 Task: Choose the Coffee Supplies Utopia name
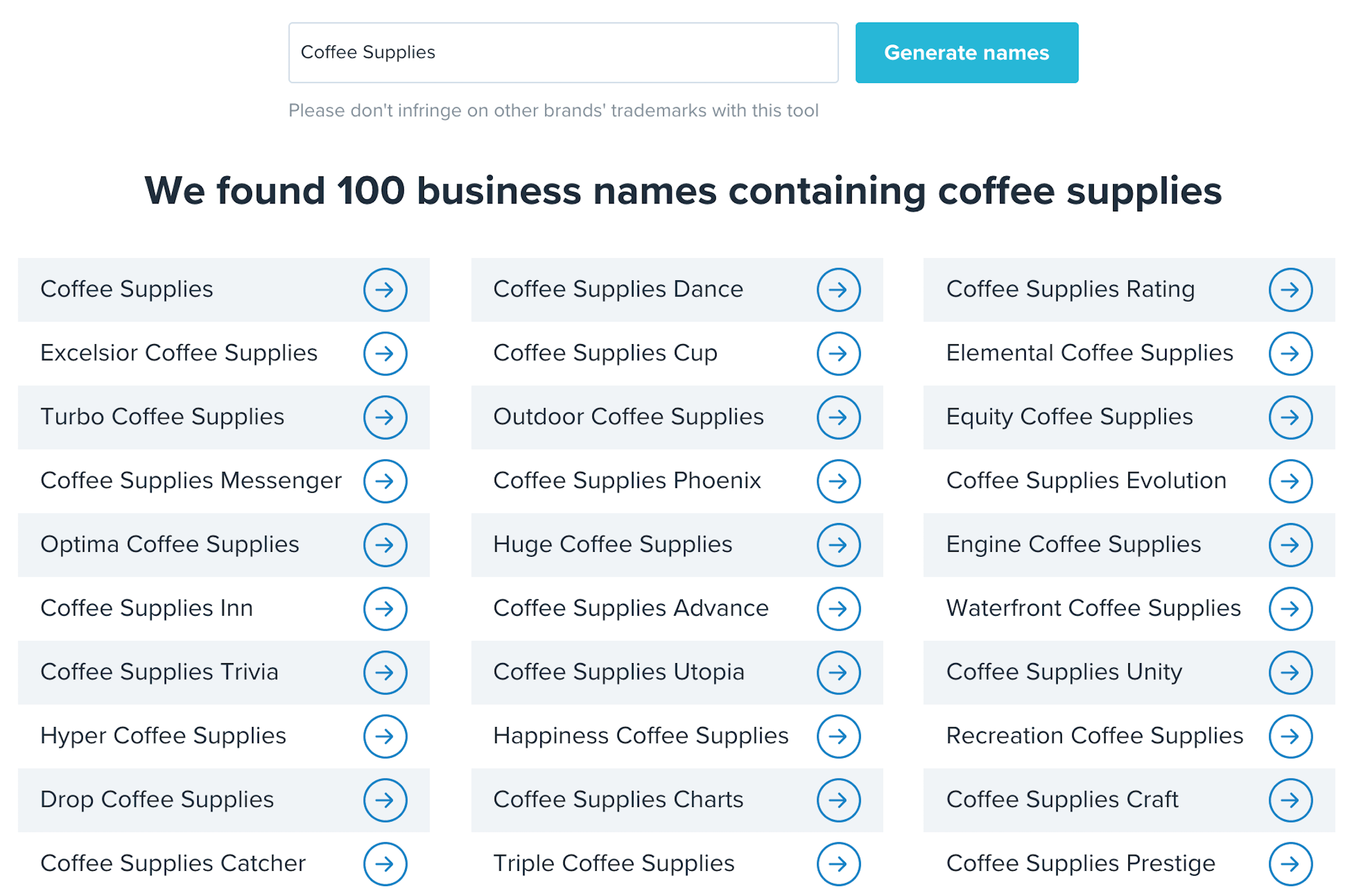click(x=618, y=672)
